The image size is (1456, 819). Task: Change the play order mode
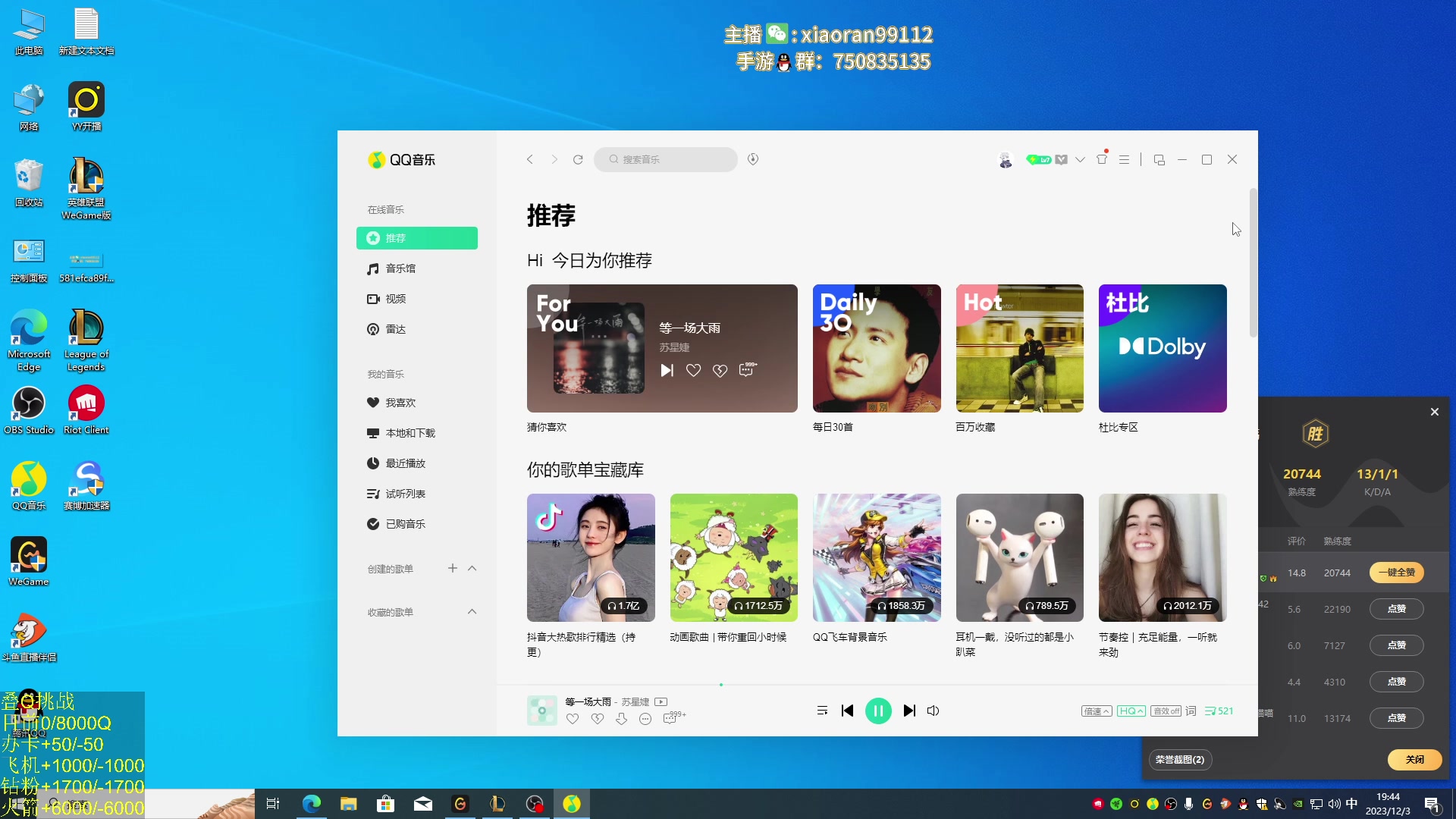point(822,711)
